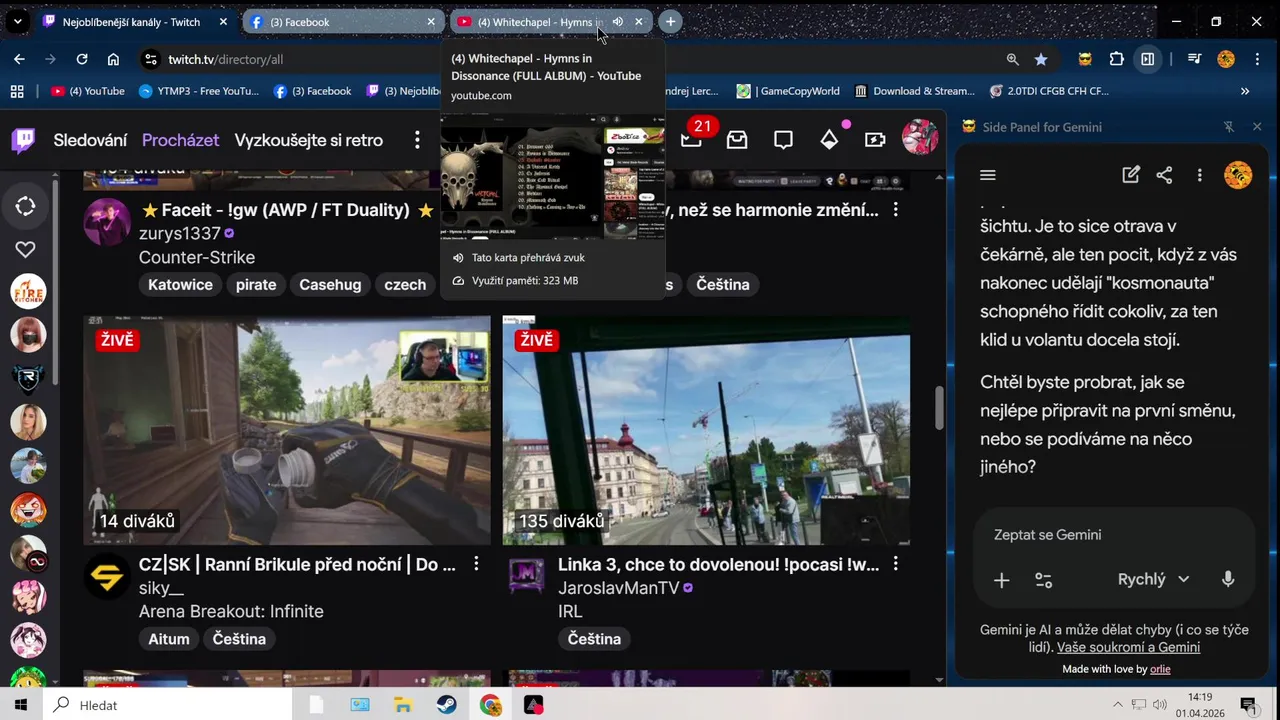Viewport: 1280px width, 720px height.
Task: Open Chrome extensions puzzle icon
Action: (x=1117, y=59)
